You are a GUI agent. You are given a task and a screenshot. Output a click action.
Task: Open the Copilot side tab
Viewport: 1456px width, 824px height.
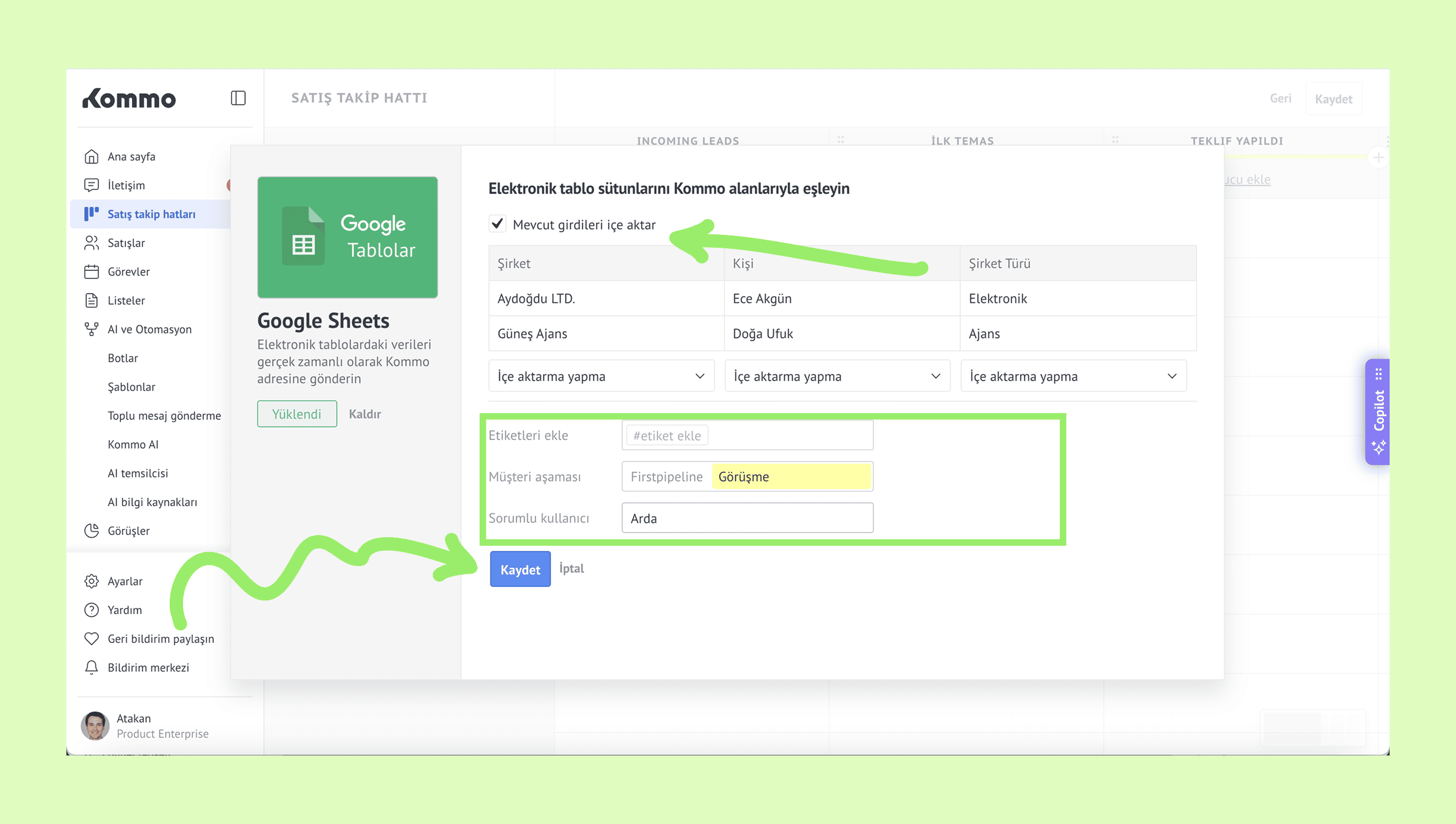1378,411
